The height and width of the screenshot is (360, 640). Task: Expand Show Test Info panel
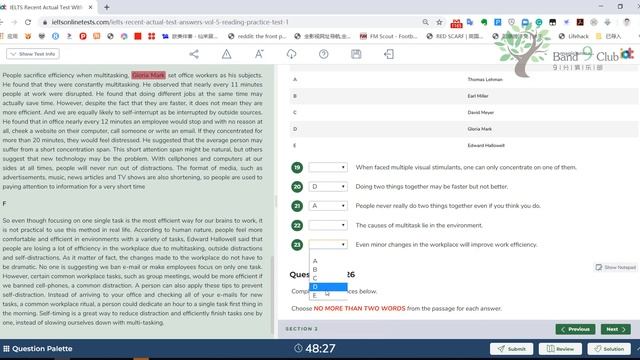click(x=33, y=54)
